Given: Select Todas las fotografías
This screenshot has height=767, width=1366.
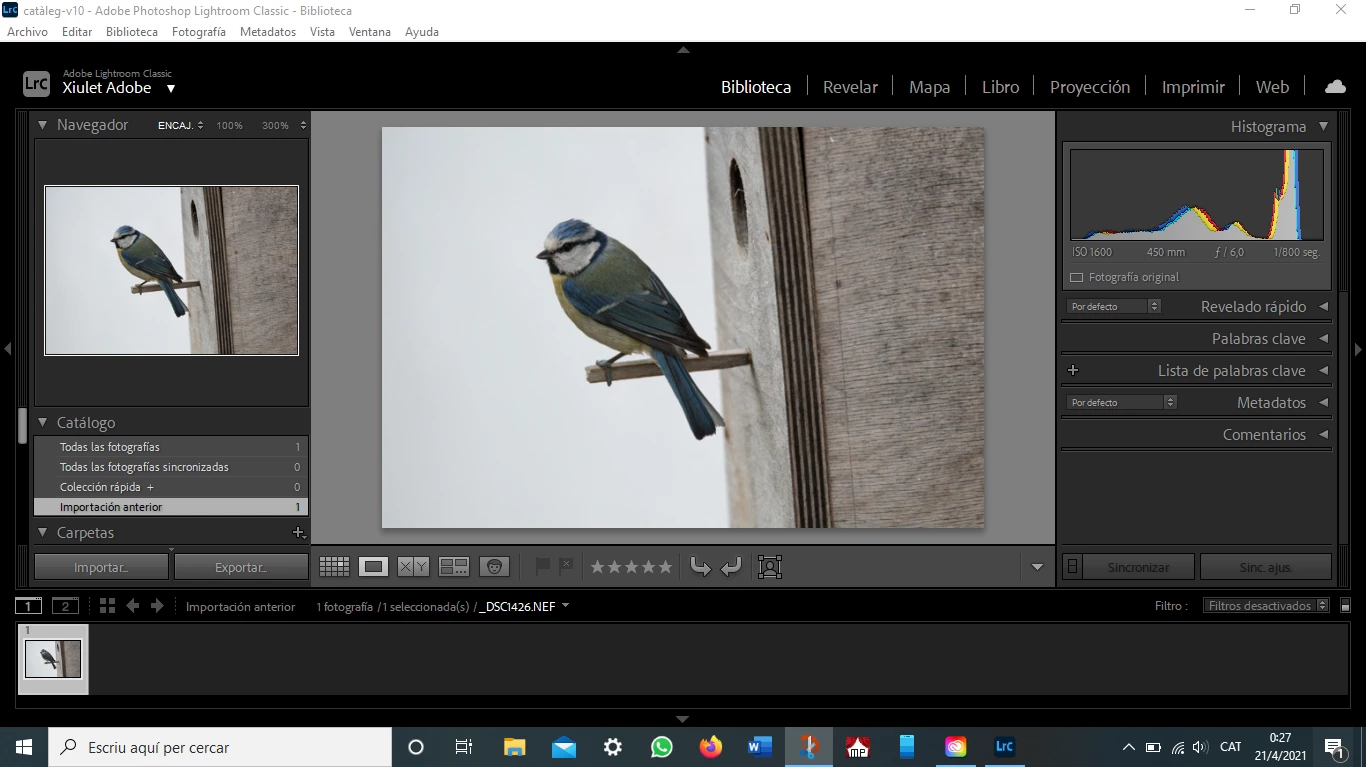Looking at the screenshot, I should (x=171, y=447).
